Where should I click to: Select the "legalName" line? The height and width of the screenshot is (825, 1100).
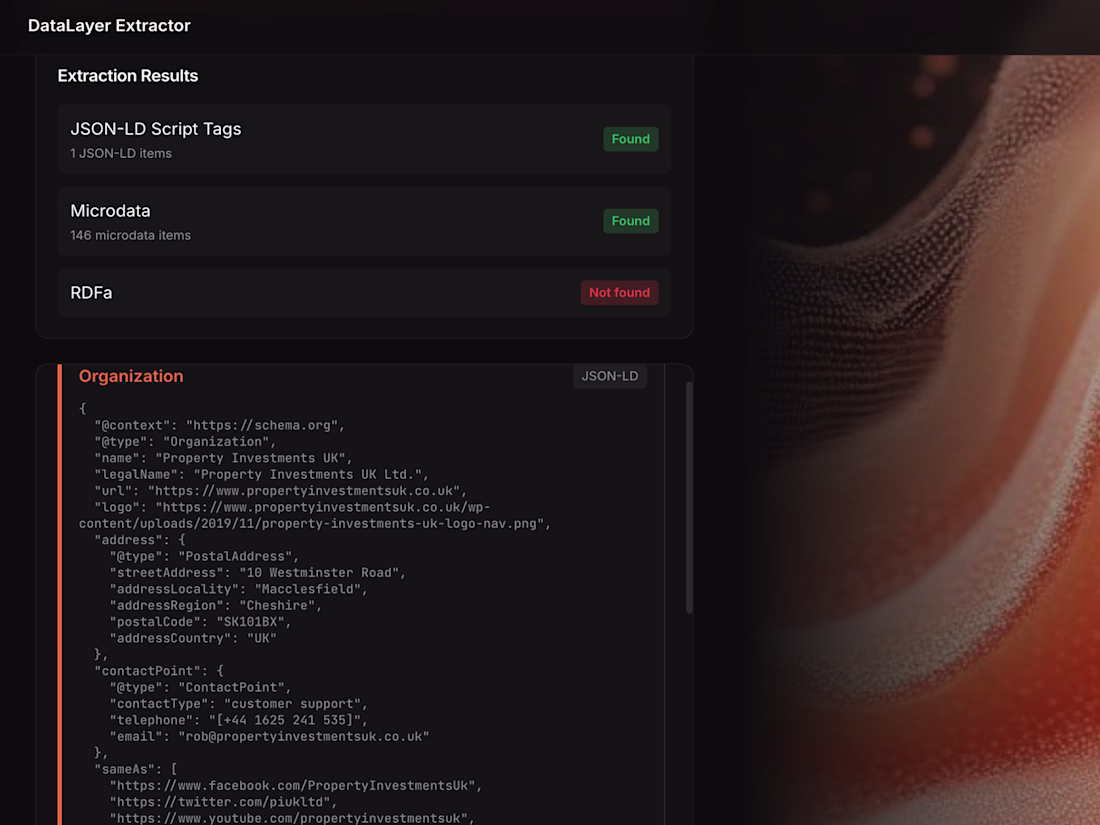pos(261,475)
